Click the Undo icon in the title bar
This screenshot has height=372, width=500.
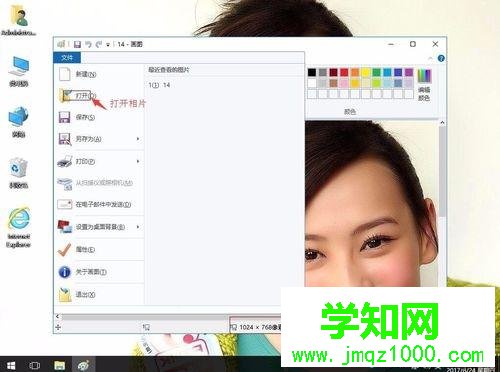click(88, 44)
